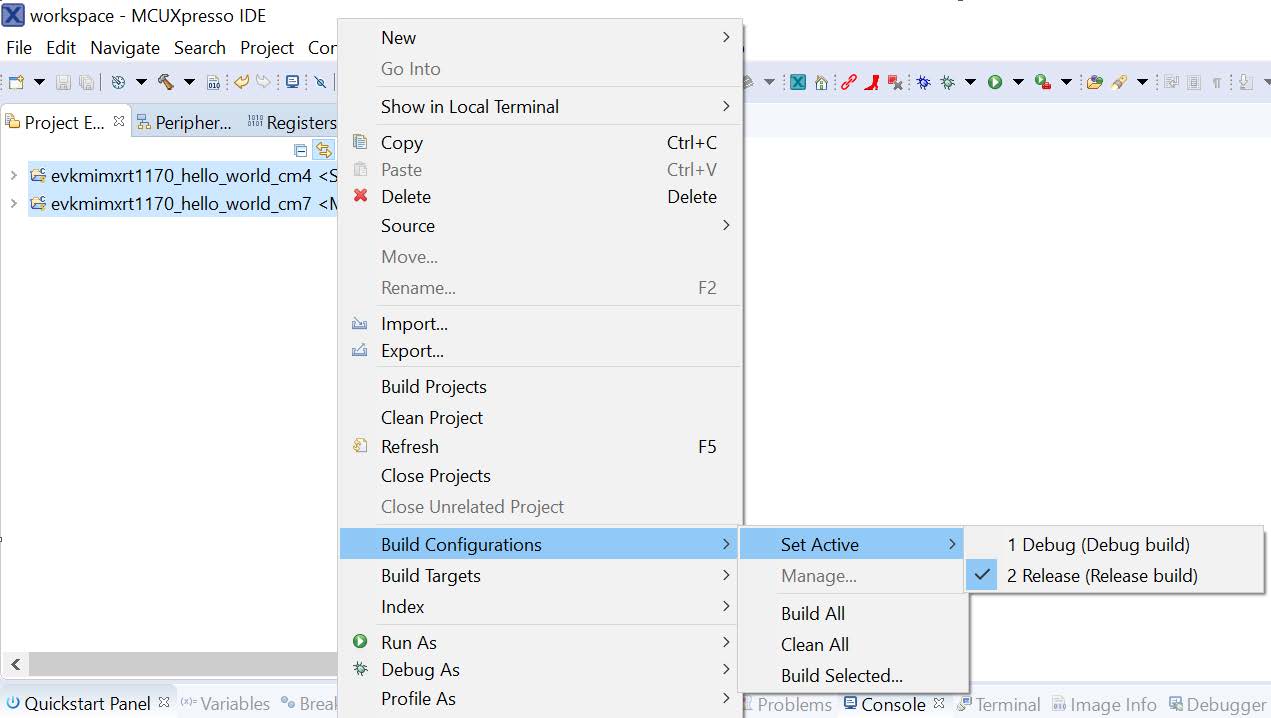Screen dimensions: 1271x718
Task: Select the 2 Release (Release build) configuration
Action: (1101, 576)
